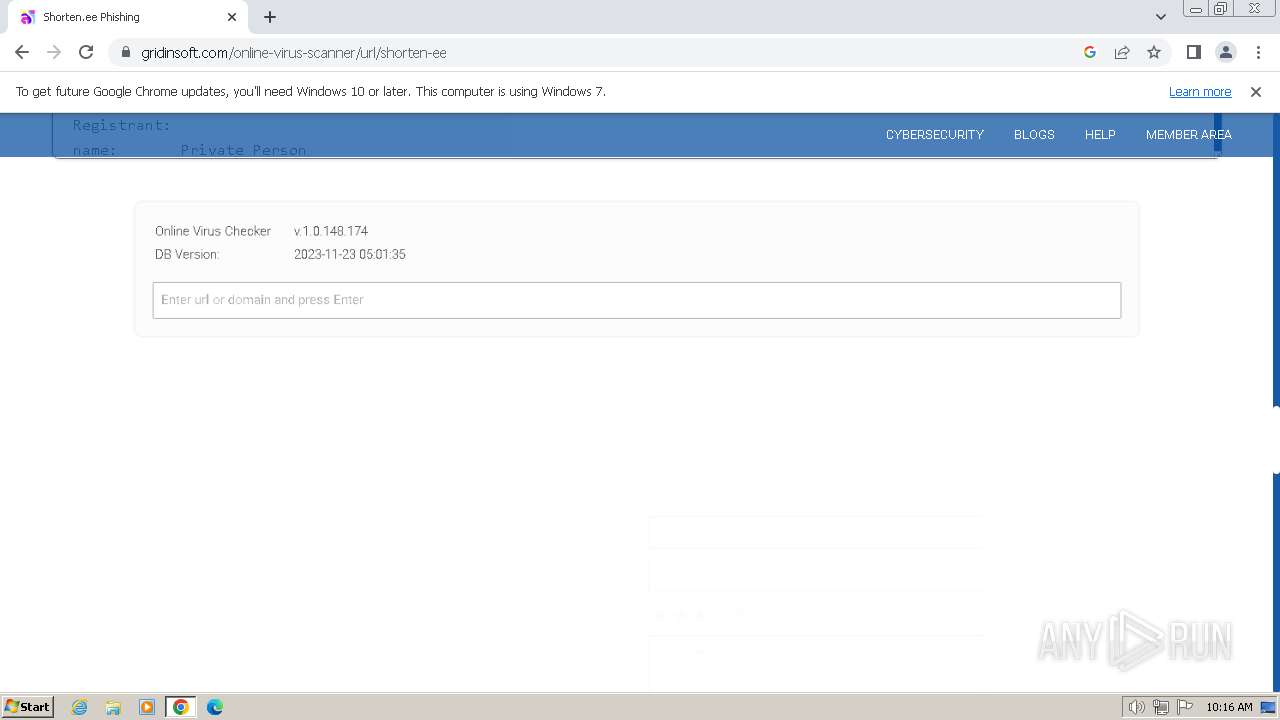
Task: Open the browser side panel
Action: [x=1194, y=52]
